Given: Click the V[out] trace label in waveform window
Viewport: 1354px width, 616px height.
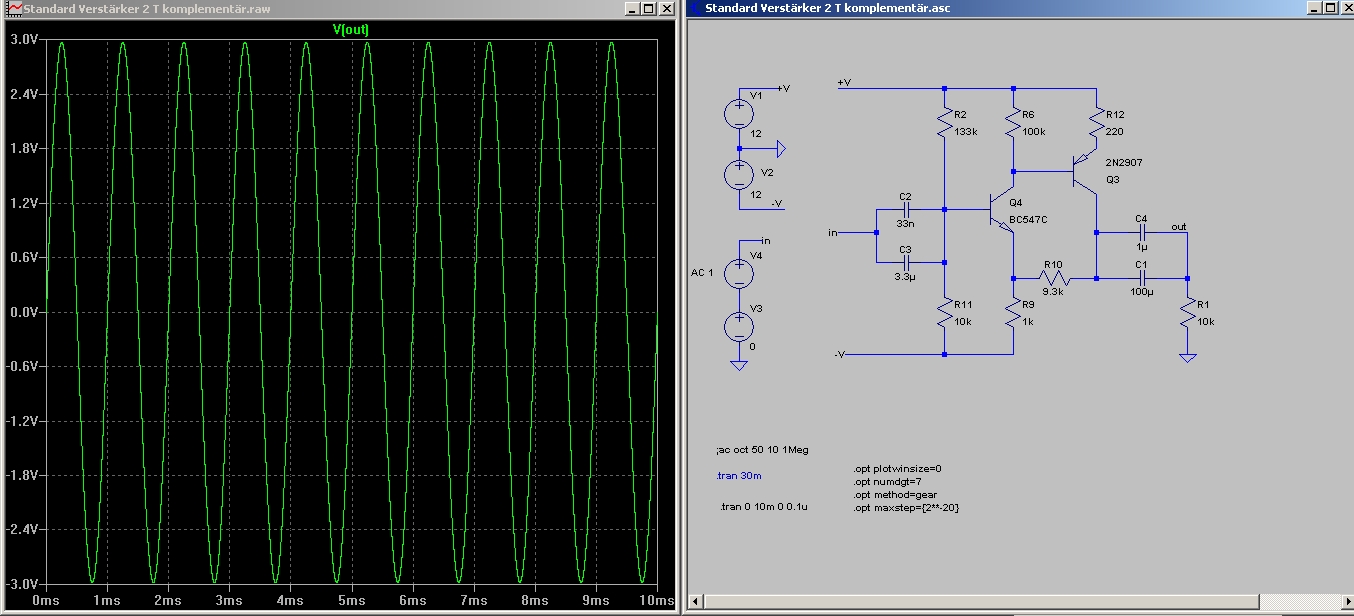Looking at the screenshot, I should click(351, 30).
